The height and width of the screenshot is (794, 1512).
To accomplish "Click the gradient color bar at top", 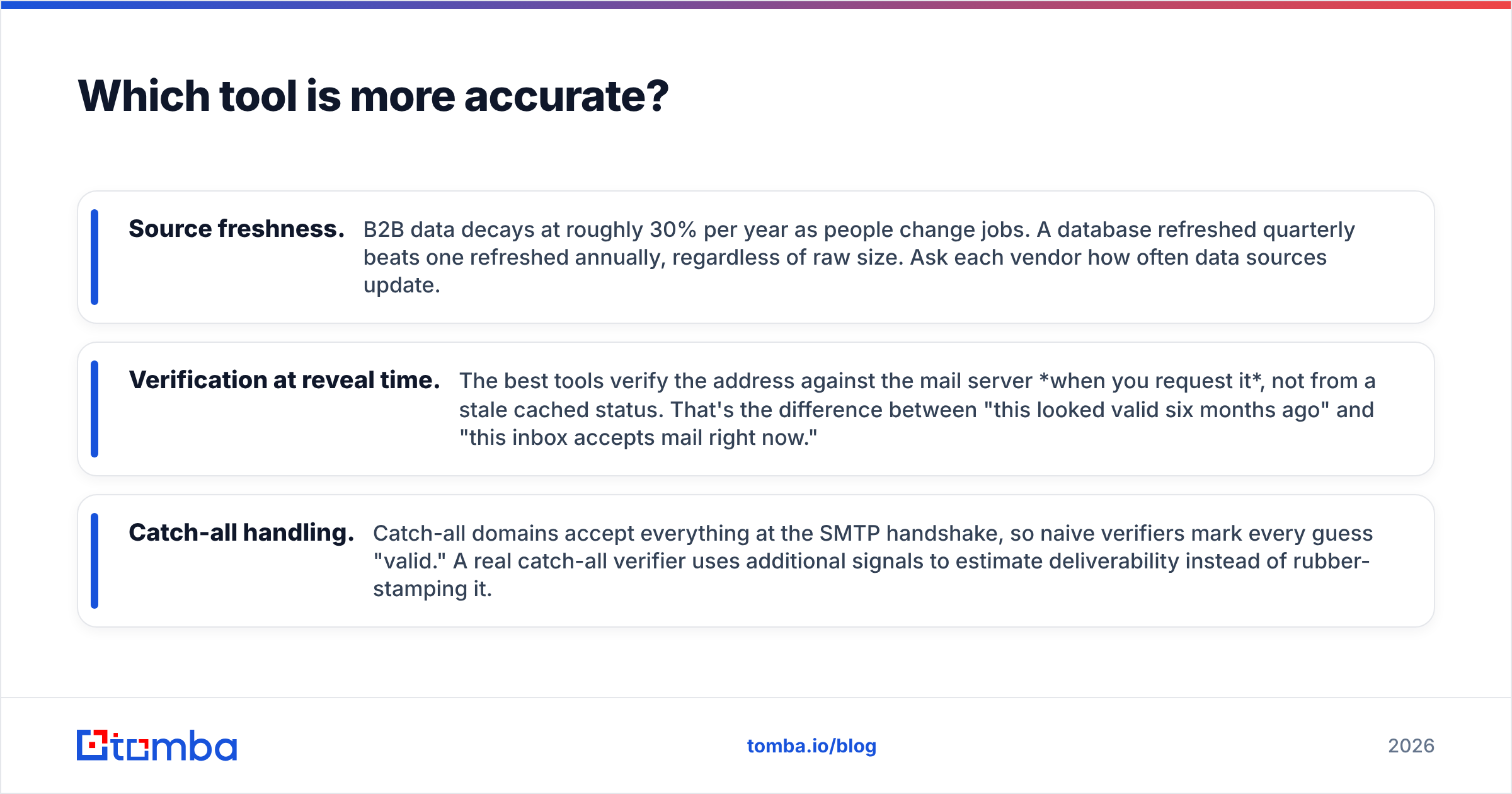I will click(x=756, y=4).
